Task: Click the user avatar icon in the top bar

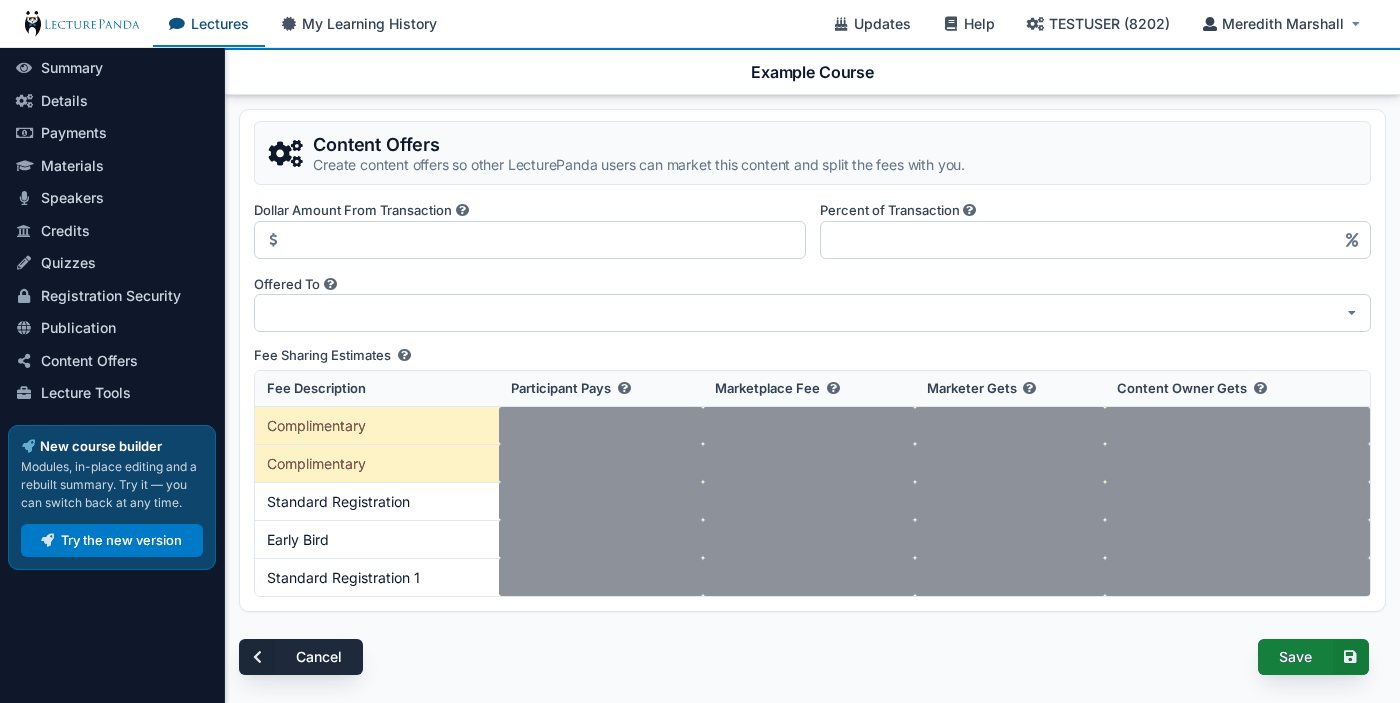Action: tap(1210, 24)
